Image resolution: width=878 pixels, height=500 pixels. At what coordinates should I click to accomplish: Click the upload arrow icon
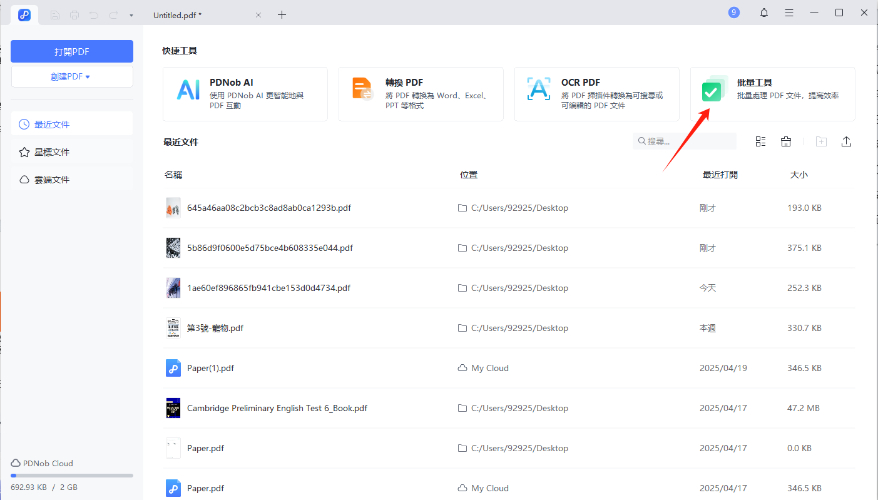(846, 142)
